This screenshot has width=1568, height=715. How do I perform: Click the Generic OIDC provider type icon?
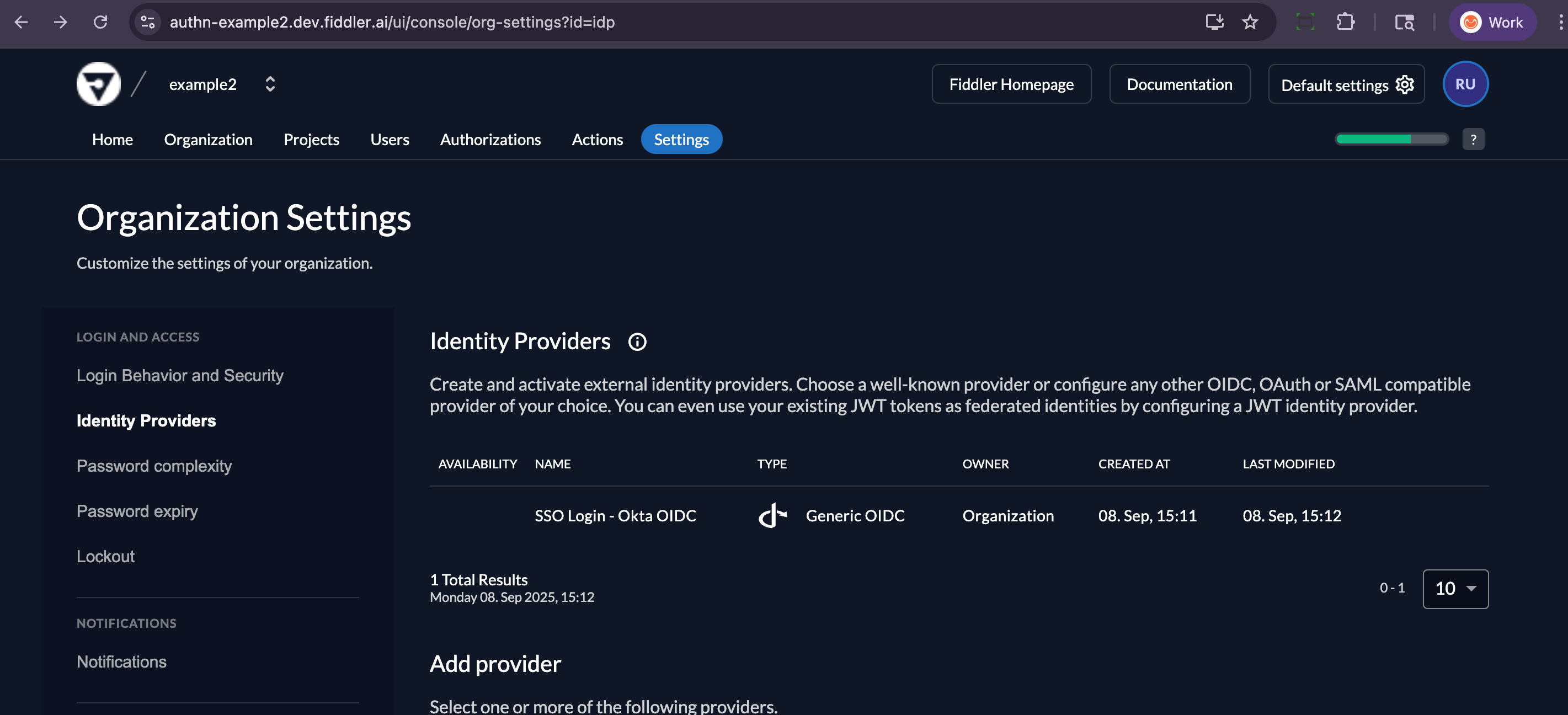pos(772,515)
